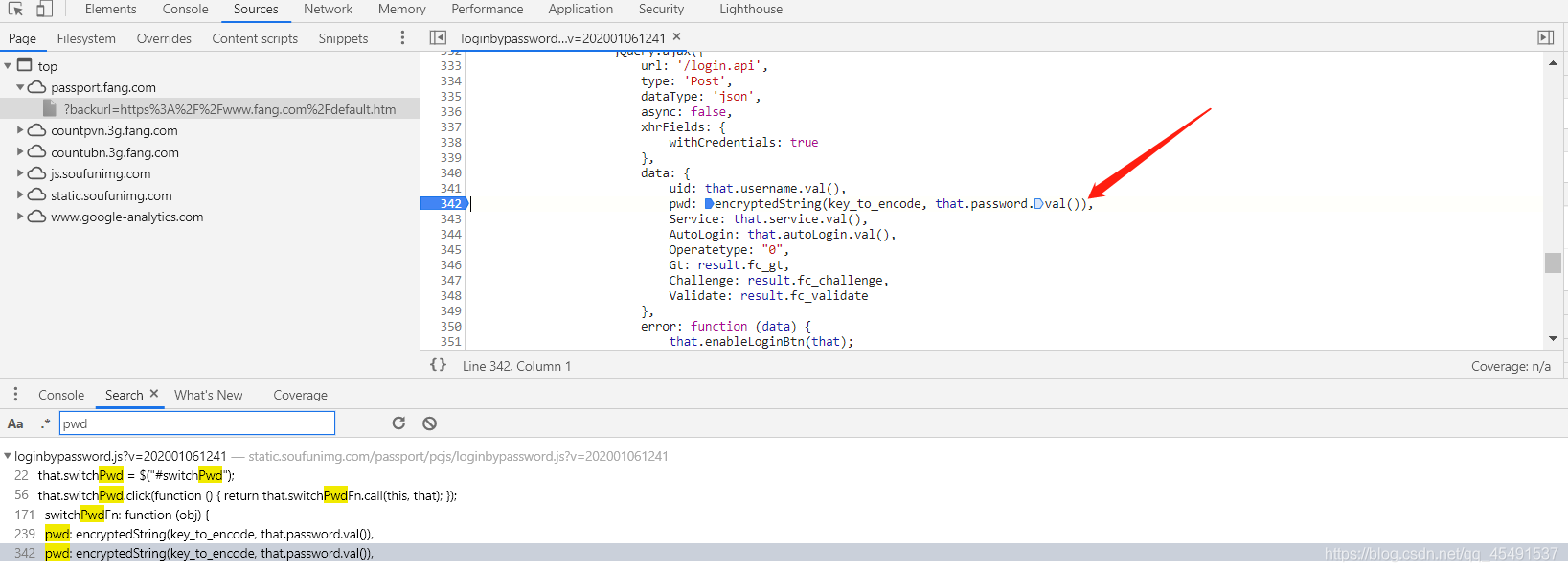Close the Search drawer tab
Image resolution: width=1568 pixels, height=572 pixels.
coord(153,394)
